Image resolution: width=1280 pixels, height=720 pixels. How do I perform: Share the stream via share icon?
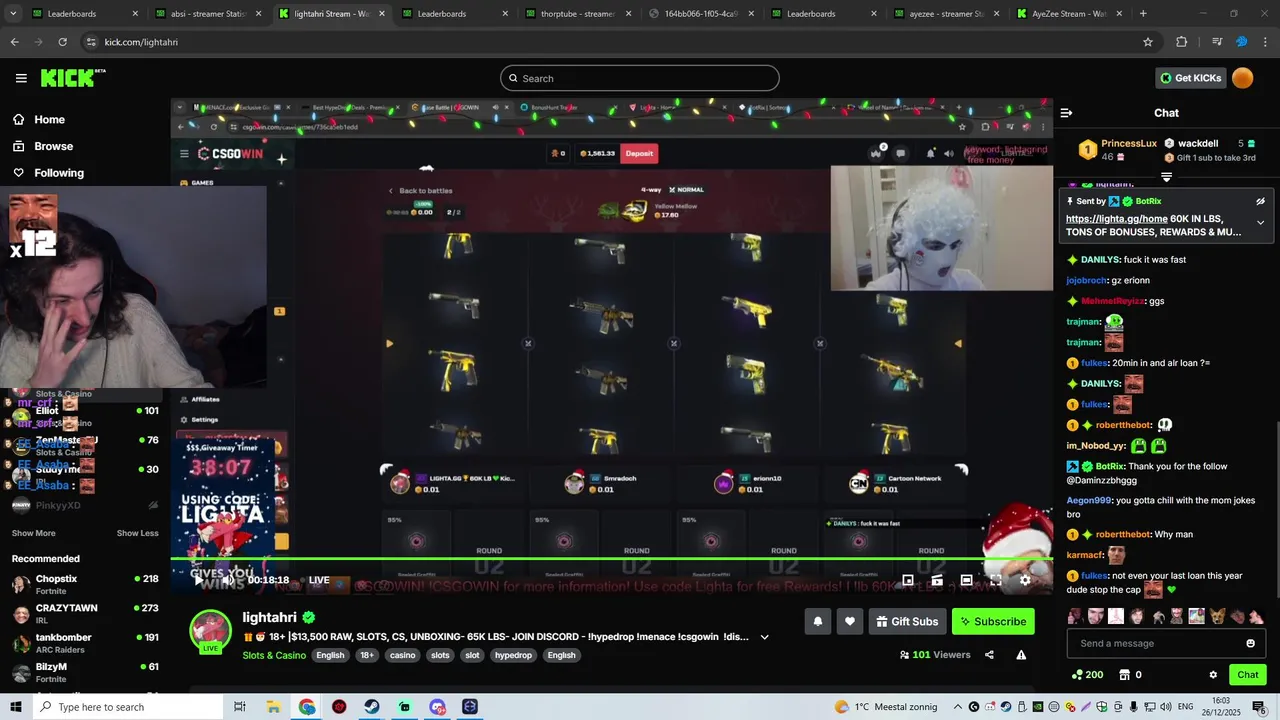(x=989, y=655)
